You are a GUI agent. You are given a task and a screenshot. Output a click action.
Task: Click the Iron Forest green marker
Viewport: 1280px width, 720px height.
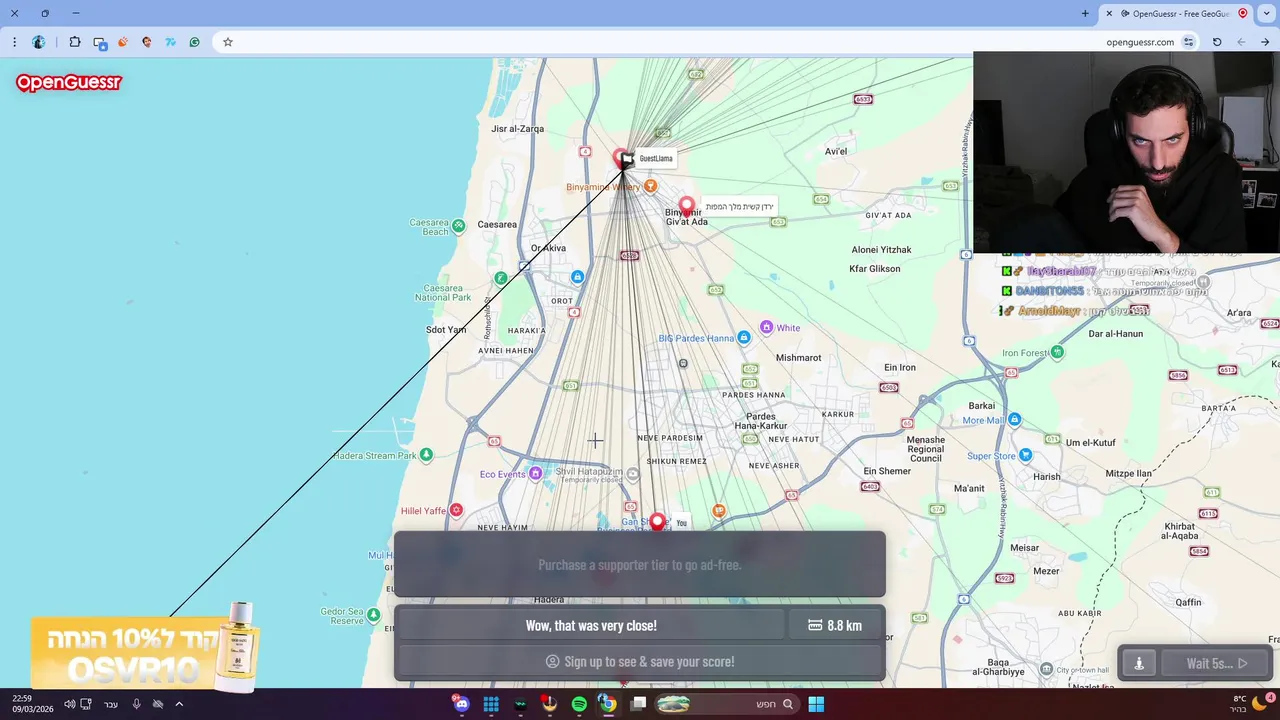coord(1058,352)
